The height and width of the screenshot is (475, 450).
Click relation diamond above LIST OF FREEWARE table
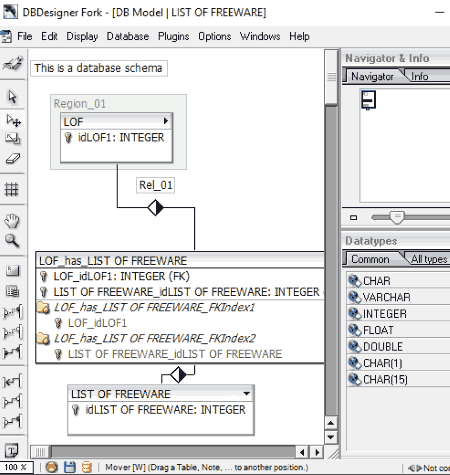tap(178, 375)
